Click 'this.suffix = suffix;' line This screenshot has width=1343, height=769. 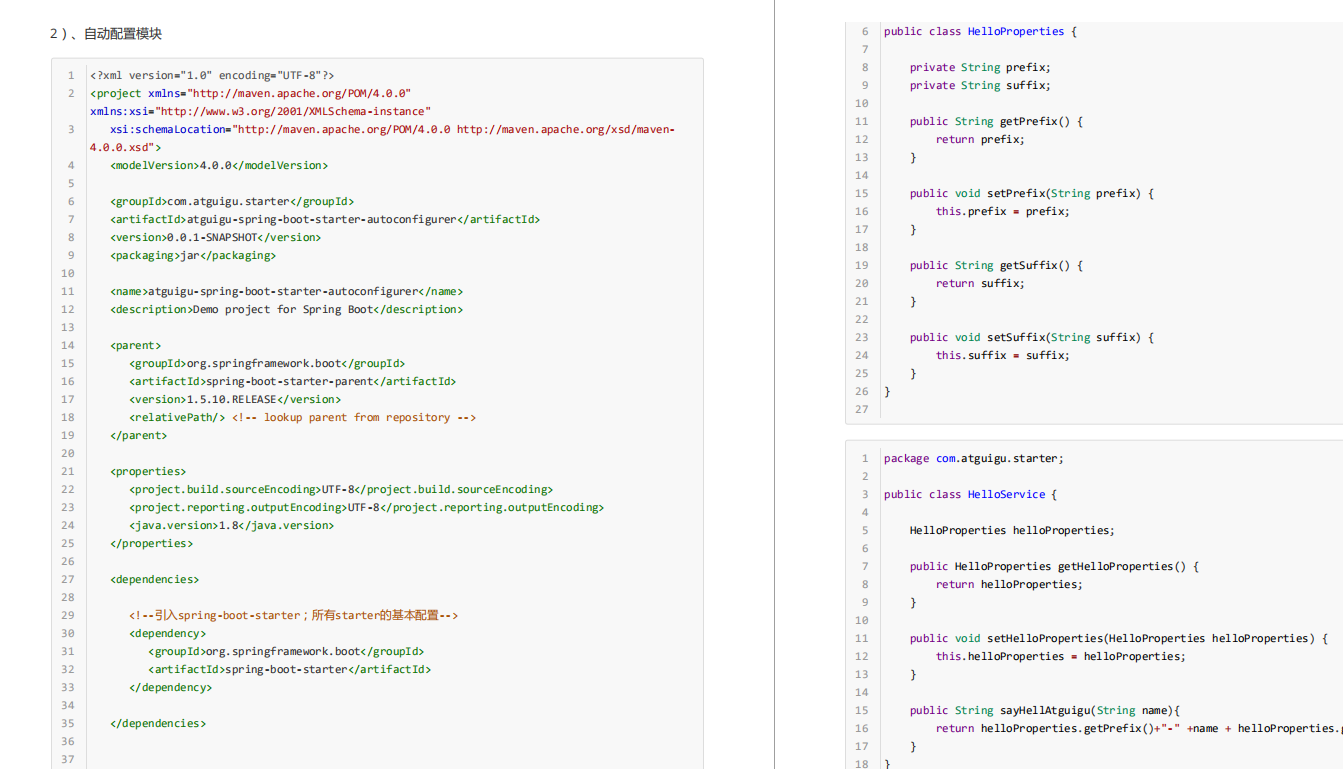point(1003,356)
